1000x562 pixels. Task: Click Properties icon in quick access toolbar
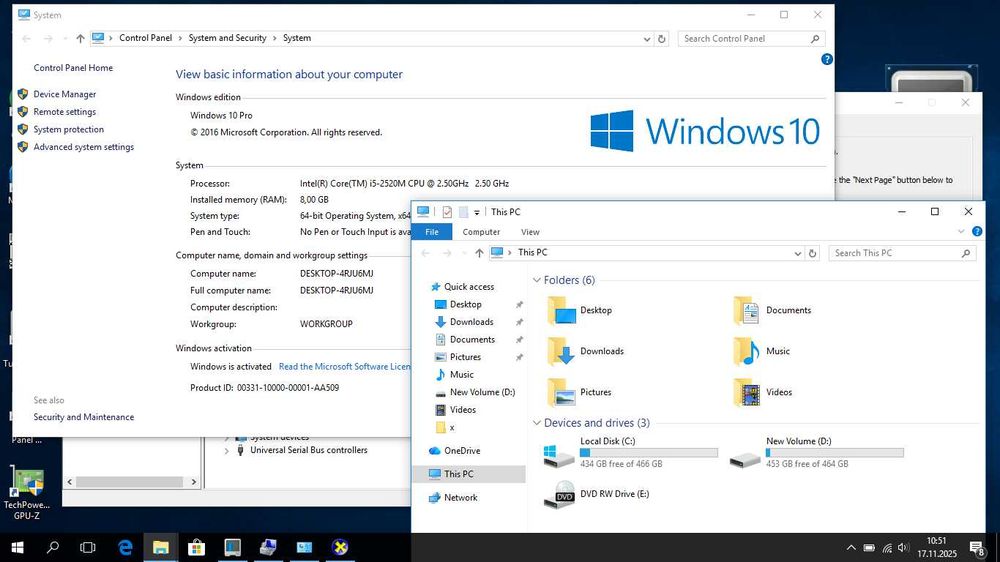(x=447, y=212)
